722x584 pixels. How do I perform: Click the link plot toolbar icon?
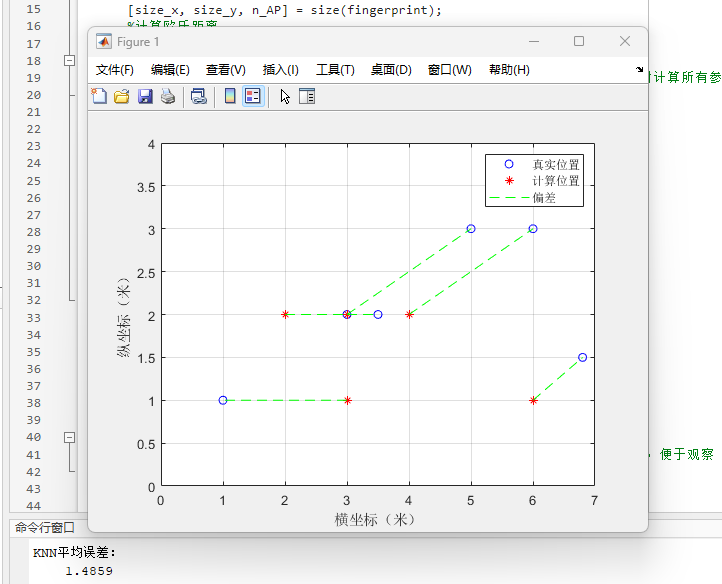(199, 96)
